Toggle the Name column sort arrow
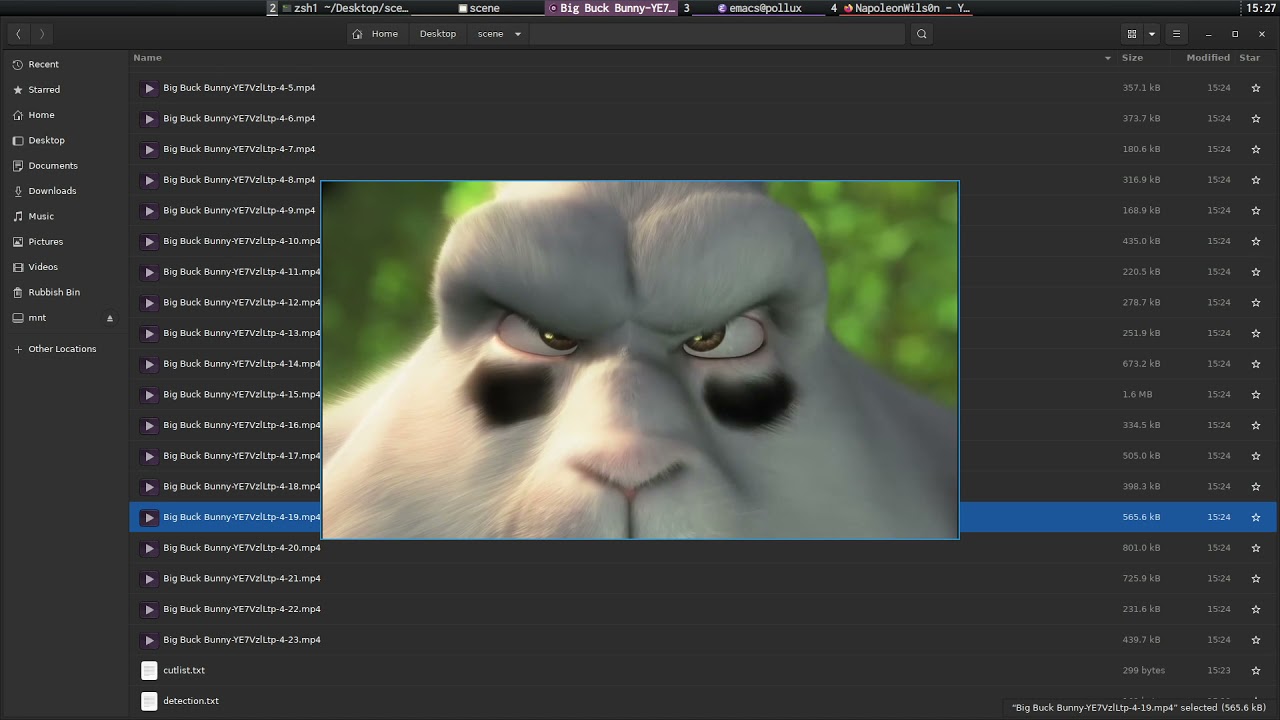The image size is (1280, 720). [1107, 58]
